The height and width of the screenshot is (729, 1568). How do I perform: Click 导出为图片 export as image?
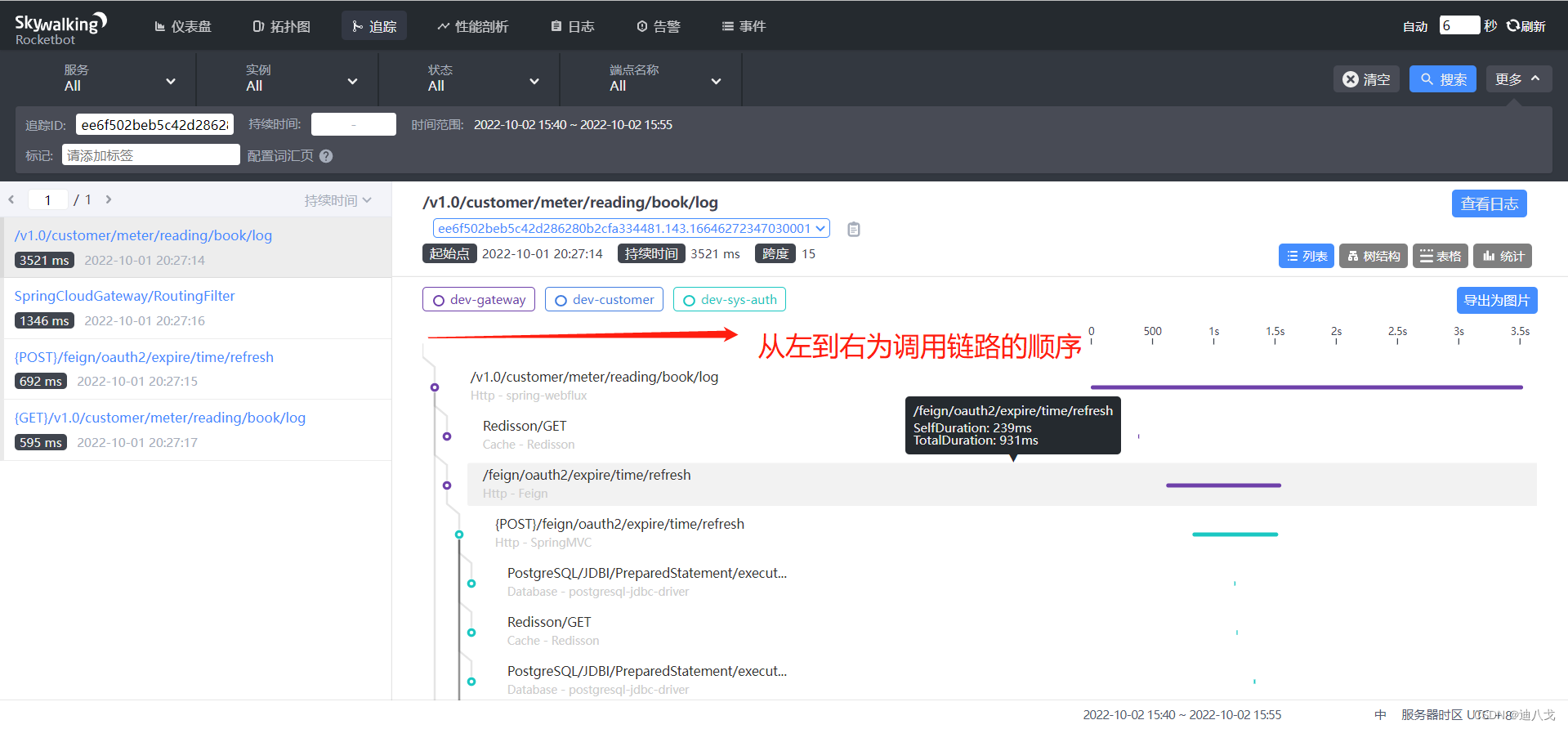(x=1497, y=300)
